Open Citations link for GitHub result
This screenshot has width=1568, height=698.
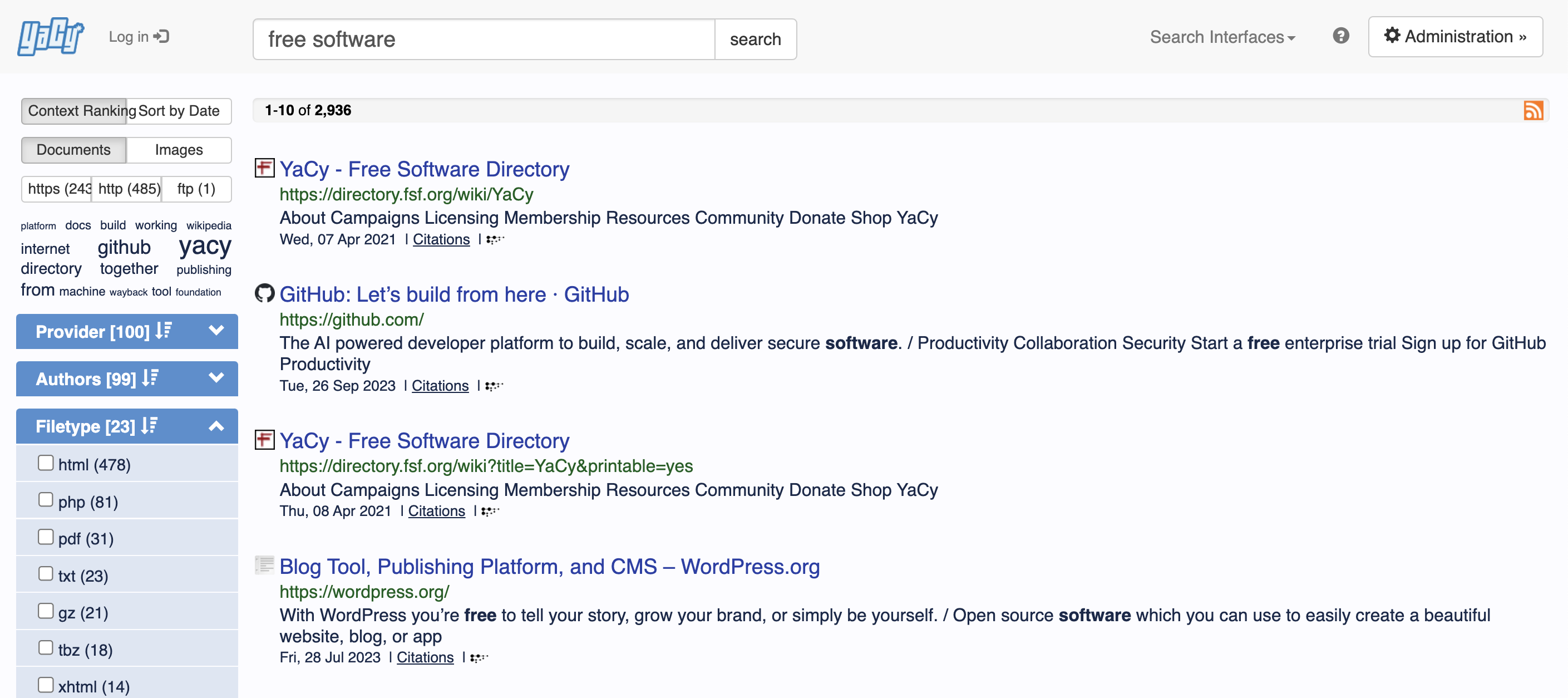(x=440, y=386)
